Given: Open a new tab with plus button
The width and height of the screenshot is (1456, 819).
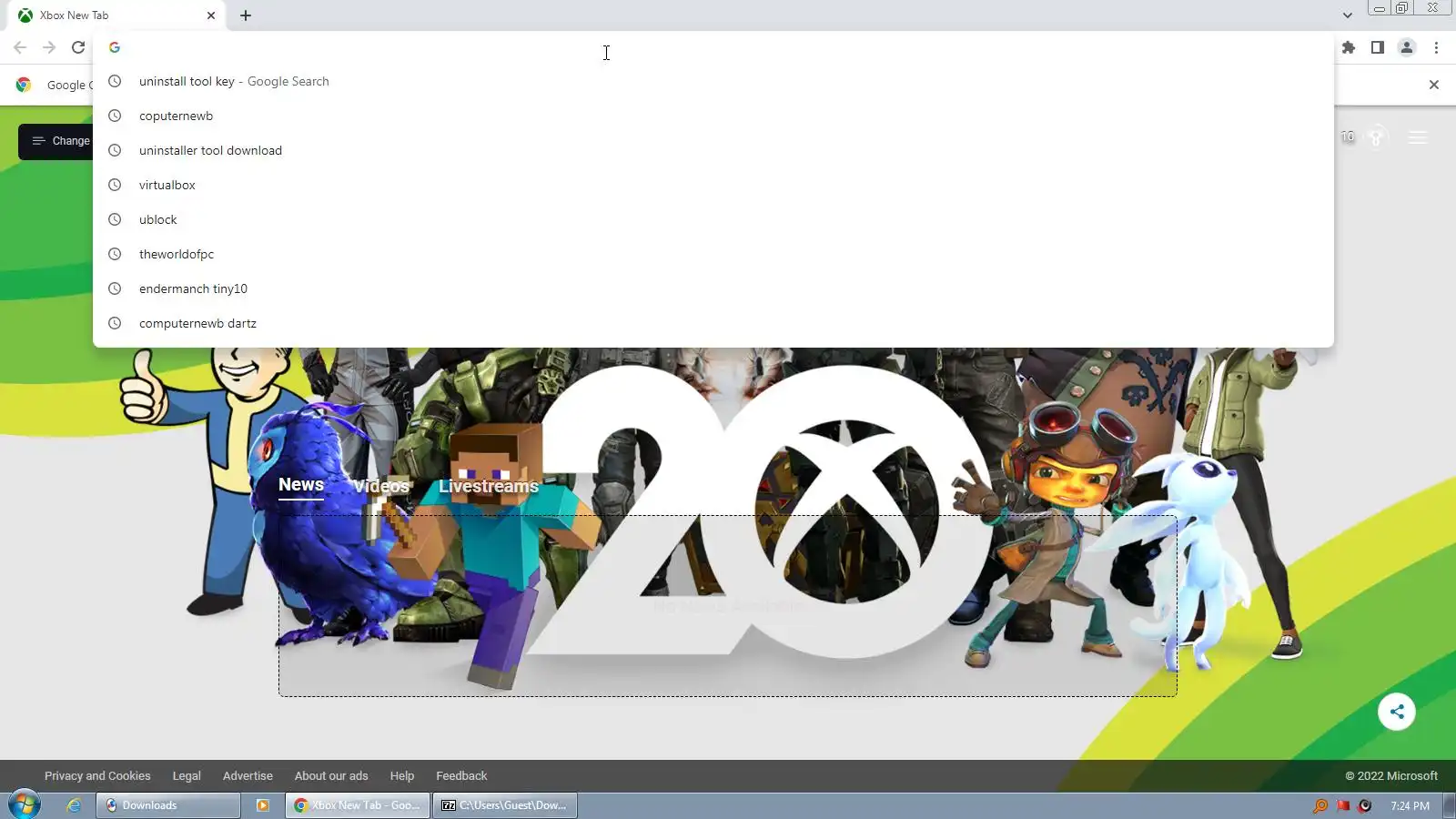Looking at the screenshot, I should click(x=246, y=15).
